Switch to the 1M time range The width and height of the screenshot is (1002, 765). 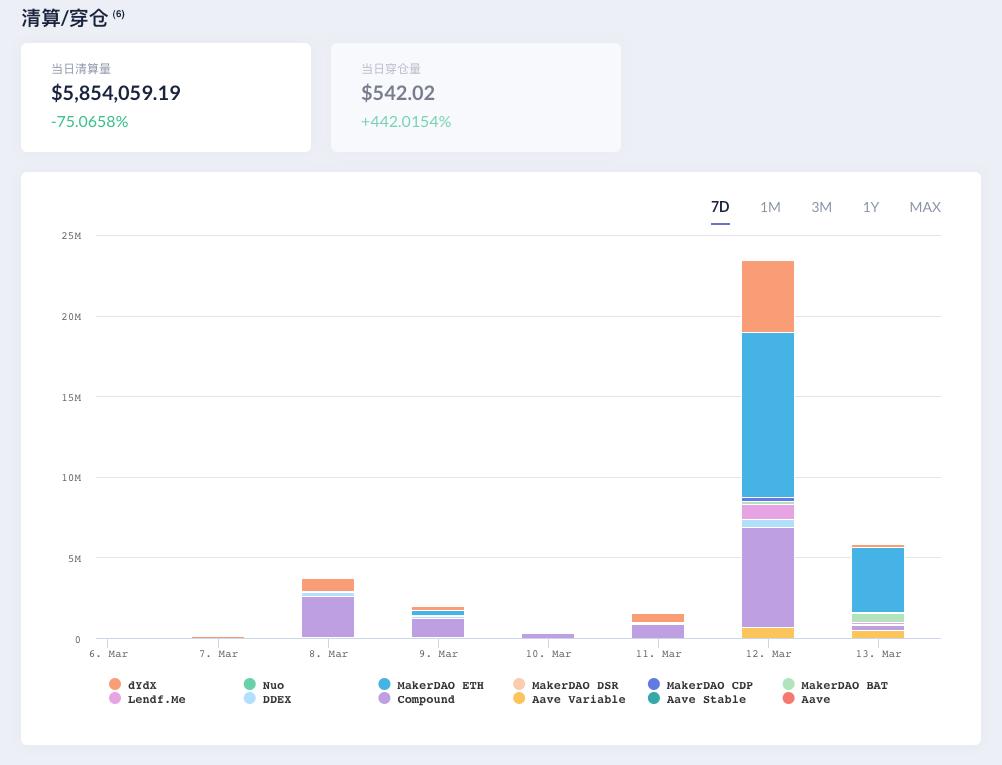tap(770, 207)
